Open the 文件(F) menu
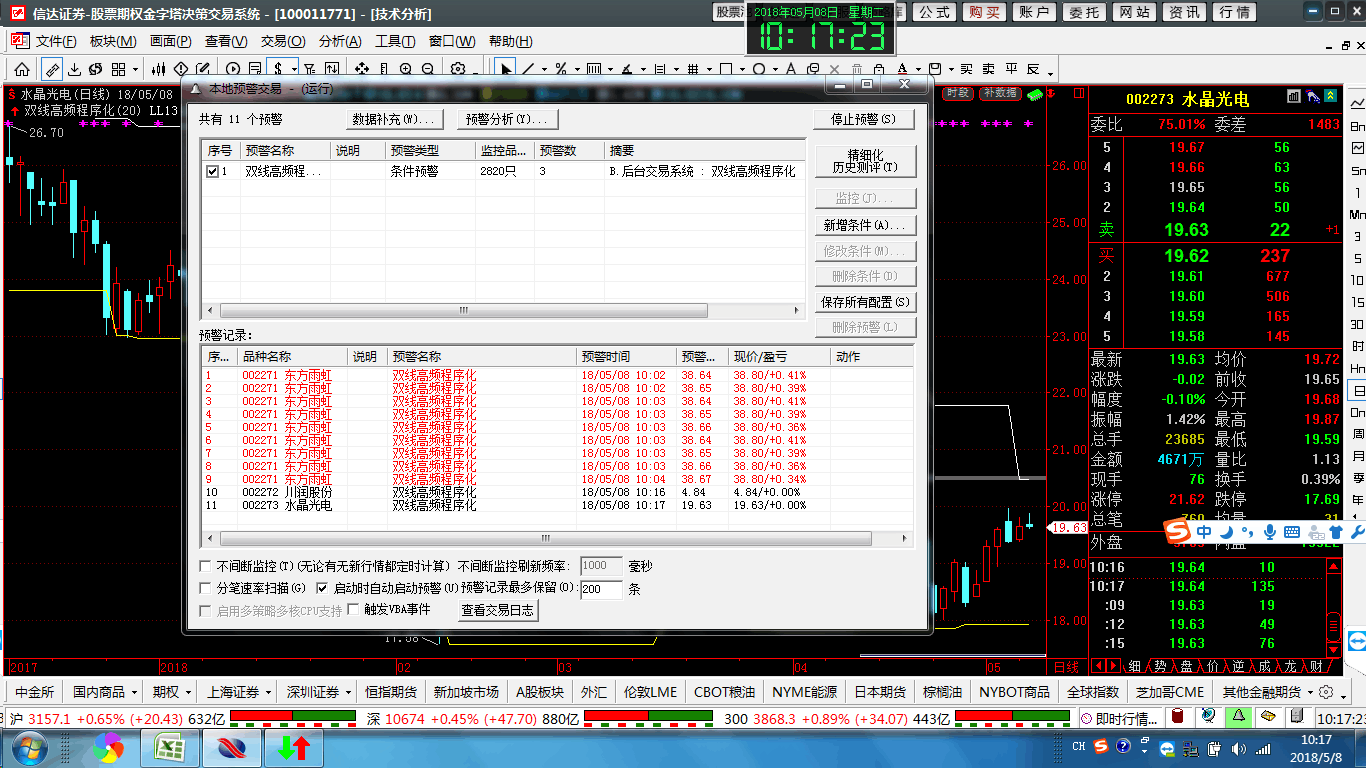Viewport: 1366px width, 768px height. click(x=56, y=41)
